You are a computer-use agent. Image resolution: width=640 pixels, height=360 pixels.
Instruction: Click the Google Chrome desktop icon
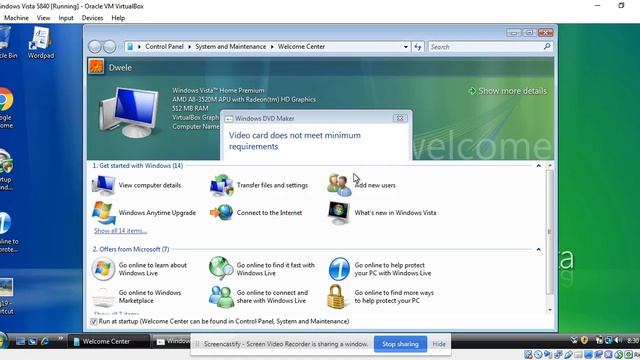(x=6, y=108)
